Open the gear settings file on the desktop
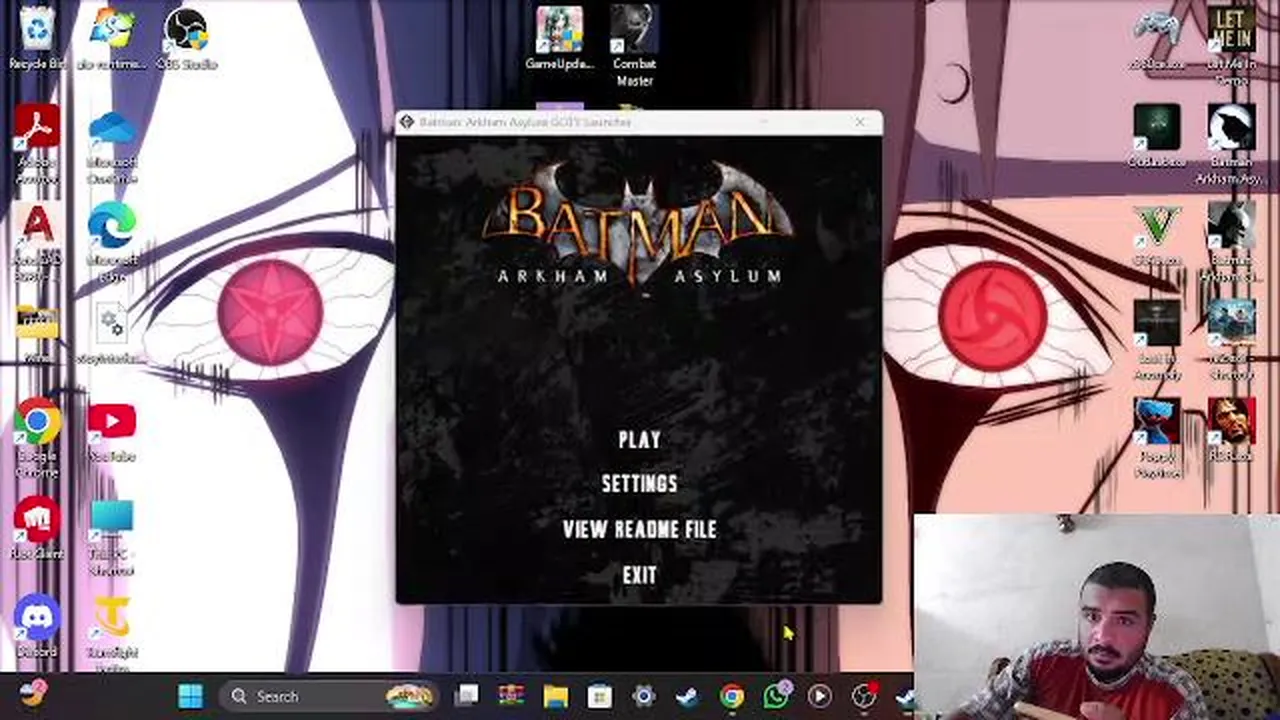Screen dimensions: 1280x720 [x=112, y=333]
